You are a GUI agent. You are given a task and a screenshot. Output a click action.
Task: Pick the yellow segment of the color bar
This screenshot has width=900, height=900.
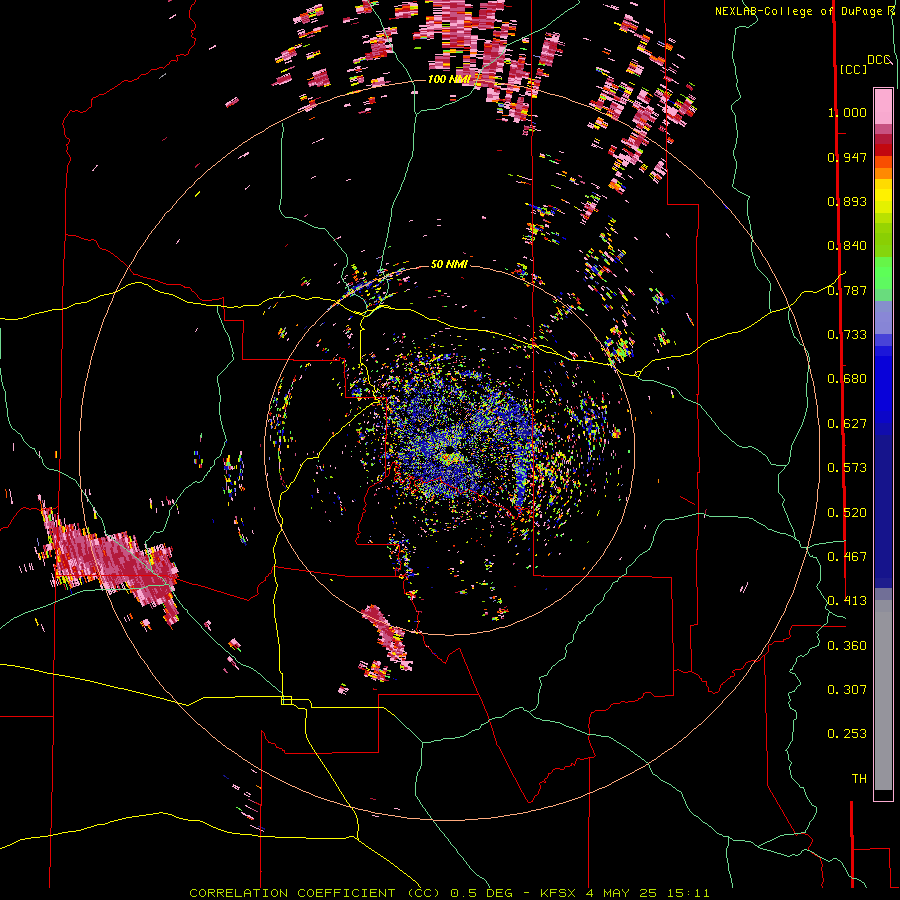tap(883, 197)
